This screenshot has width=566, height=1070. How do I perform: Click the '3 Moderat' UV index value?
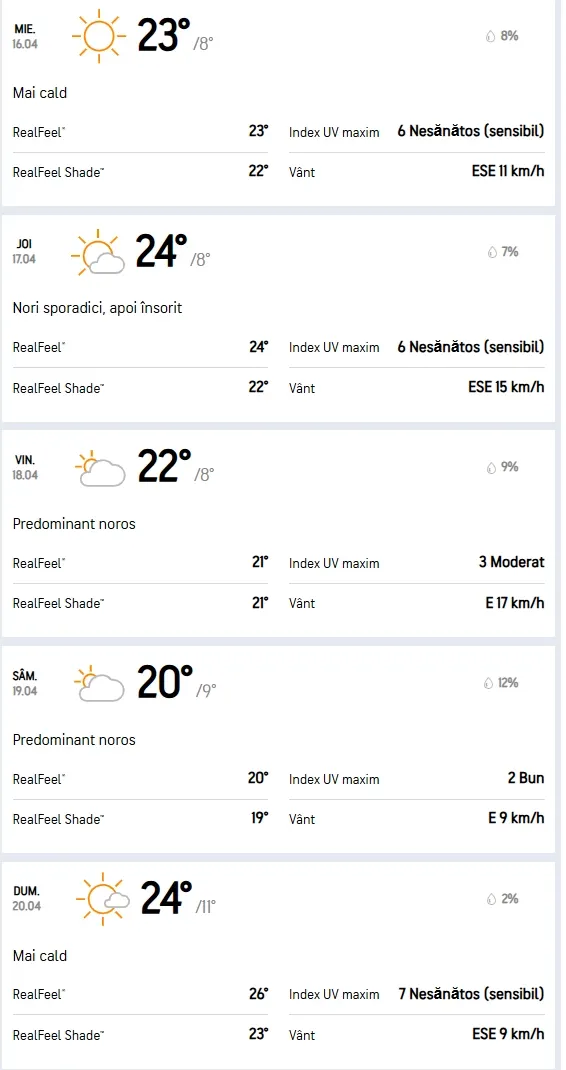click(x=511, y=562)
